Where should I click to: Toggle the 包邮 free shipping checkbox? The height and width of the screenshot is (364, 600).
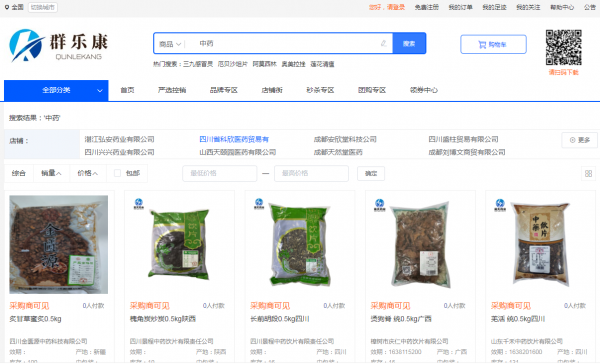pyautogui.click(x=117, y=173)
